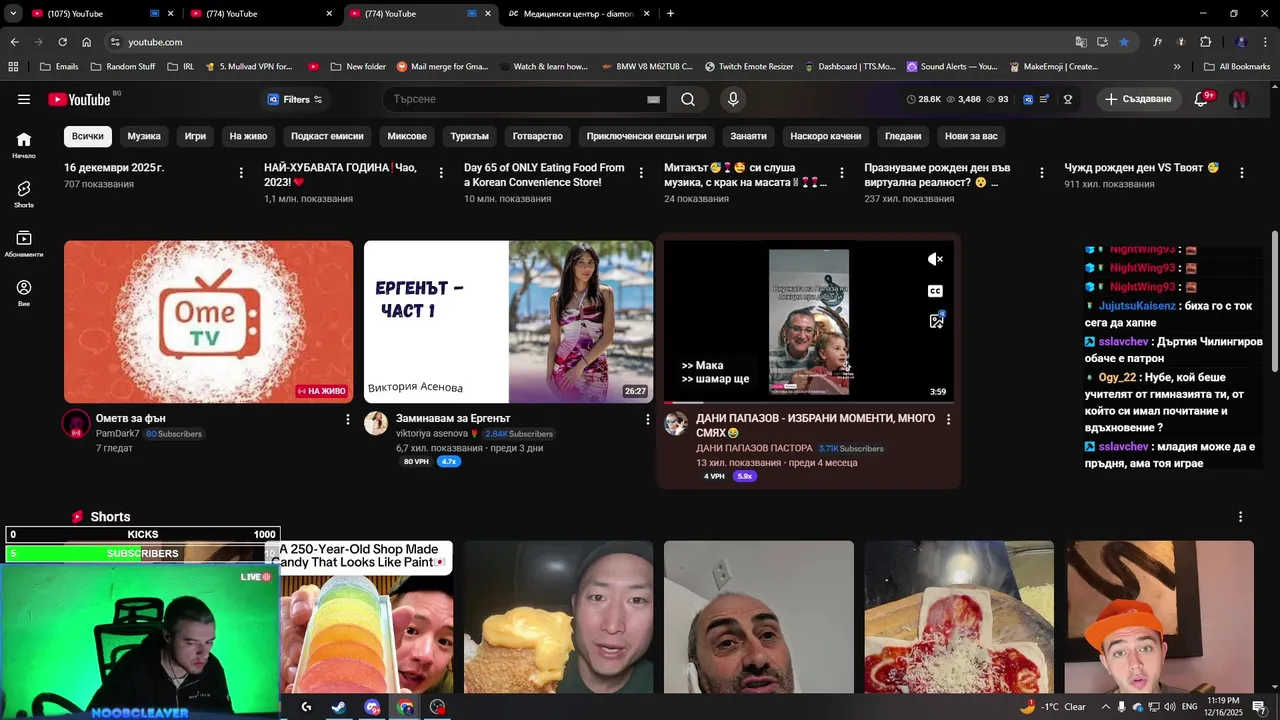Open the Вие profile sidebar item
Screen dimensions: 1280x720
tap(24, 293)
